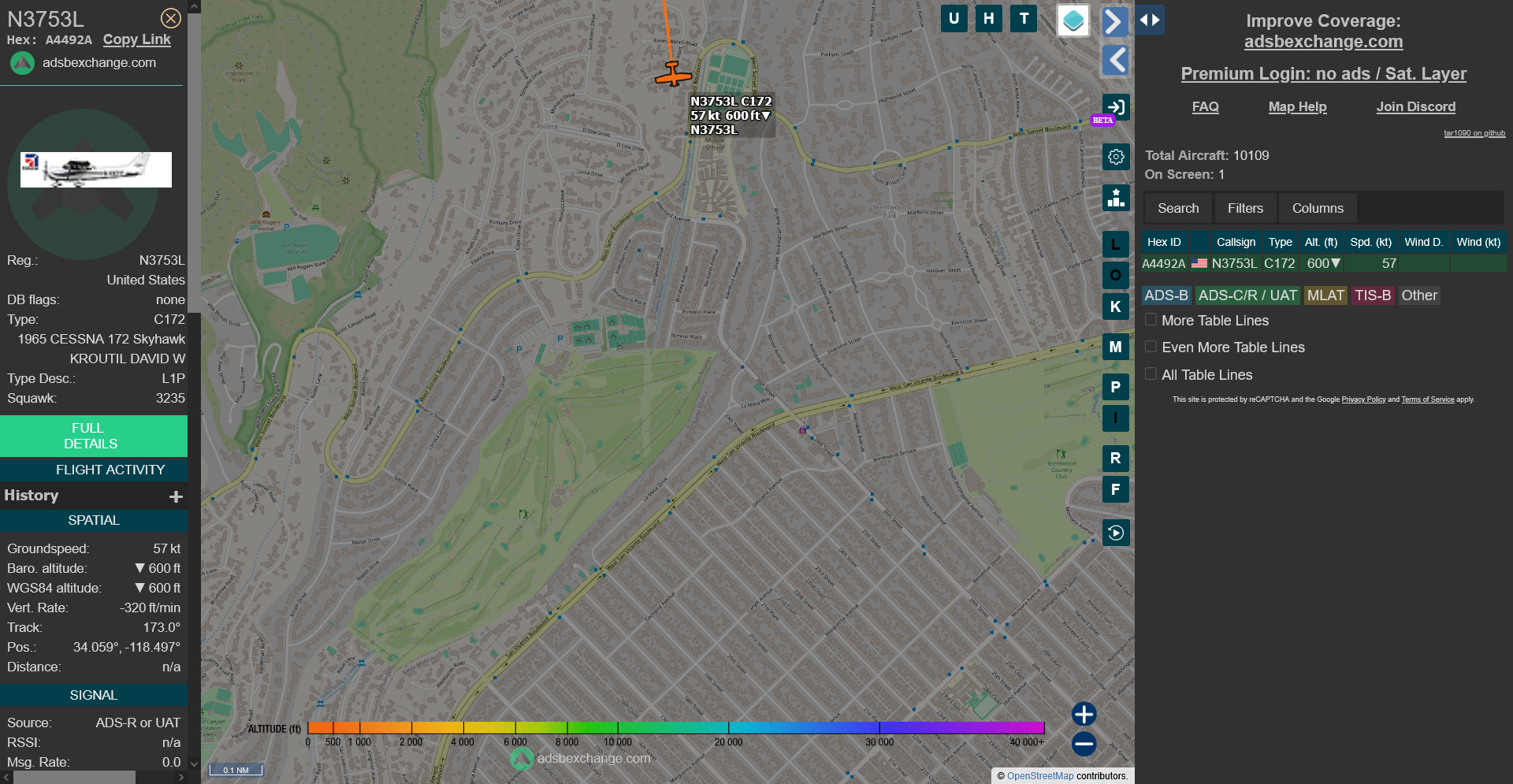Click the left chevron sidebar button
1513x784 pixels.
(1115, 60)
